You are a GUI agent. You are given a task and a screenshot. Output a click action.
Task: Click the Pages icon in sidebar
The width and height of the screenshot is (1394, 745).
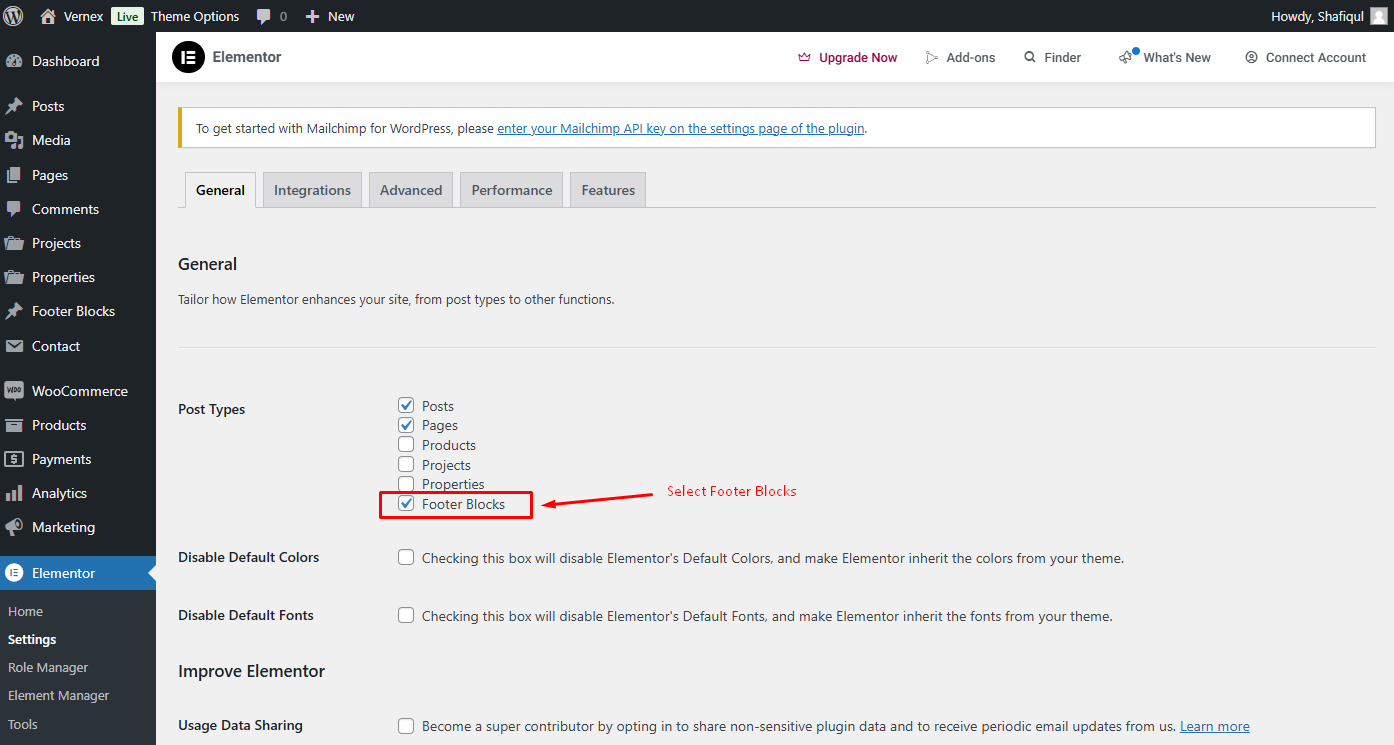pos(14,175)
